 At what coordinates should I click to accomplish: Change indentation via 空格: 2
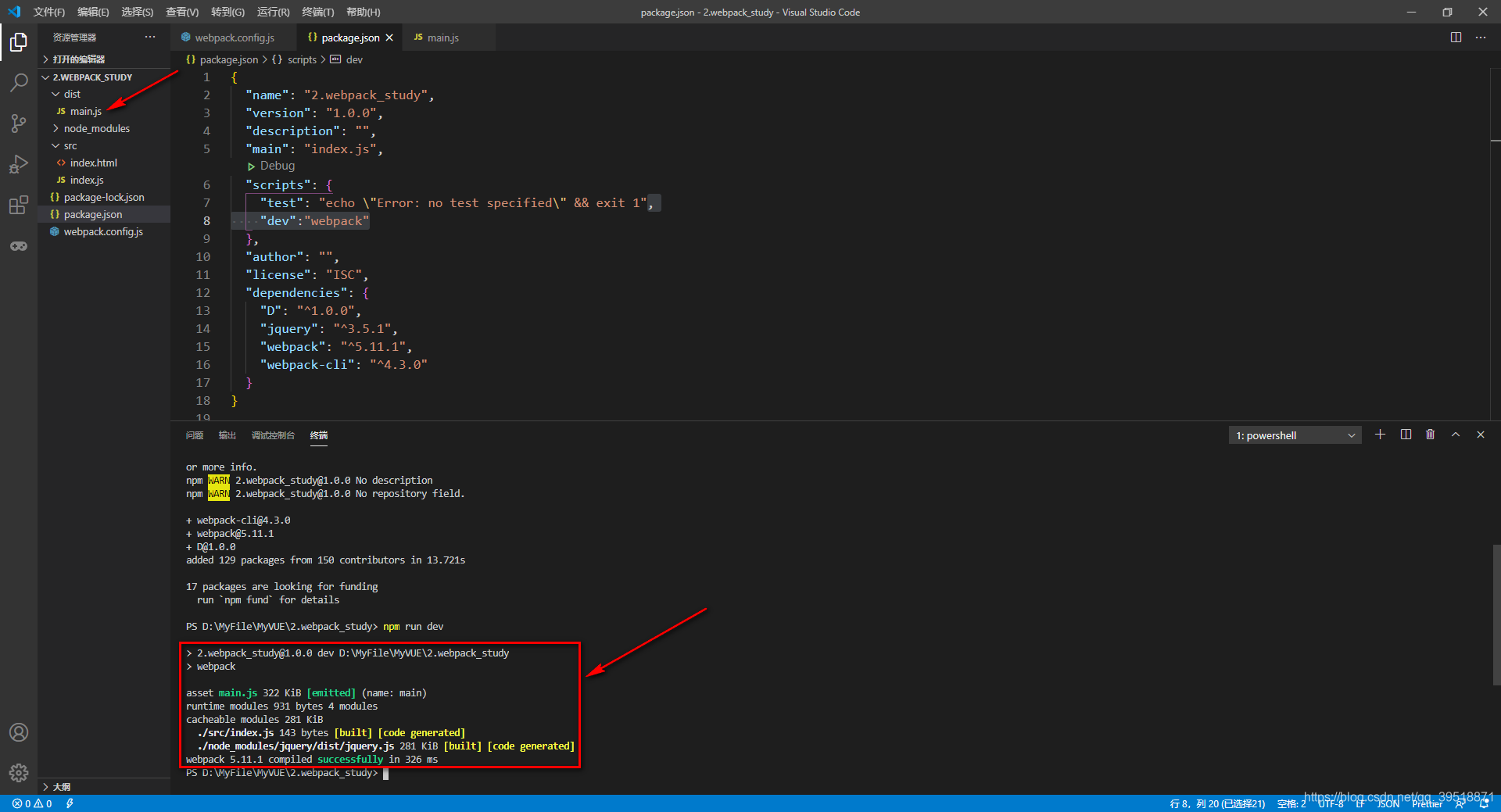coord(1291,803)
